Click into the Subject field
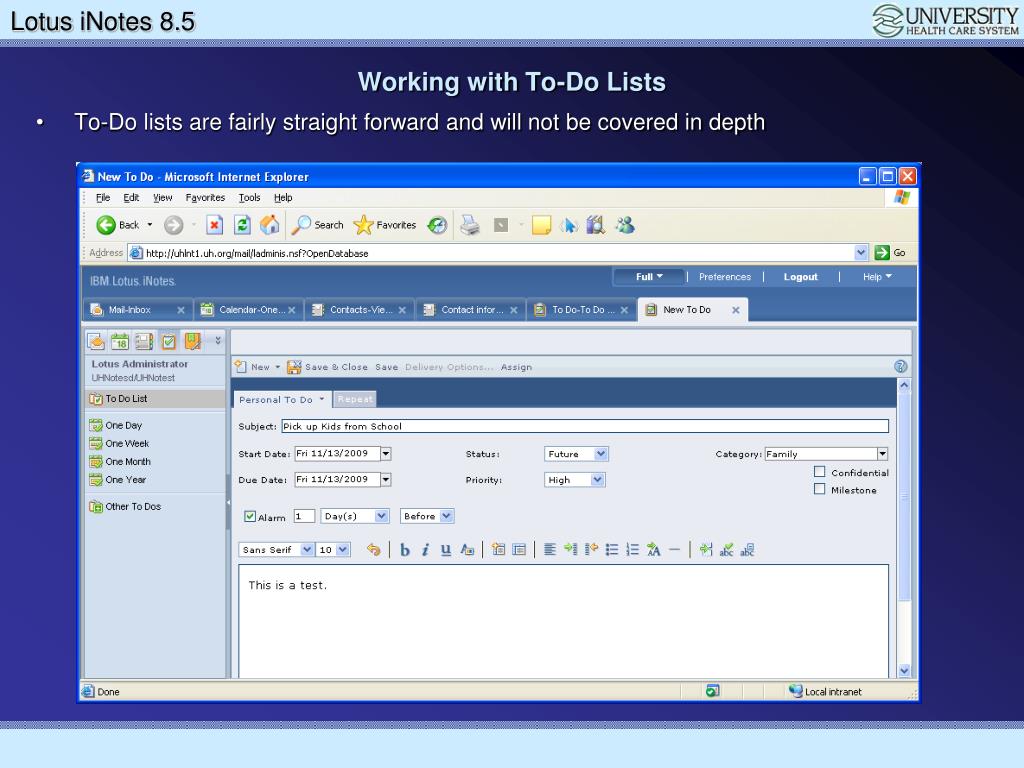Image resolution: width=1024 pixels, height=768 pixels. 585,426
